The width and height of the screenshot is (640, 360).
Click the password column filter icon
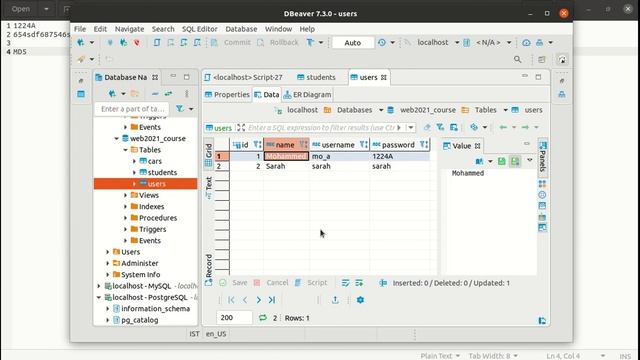point(424,144)
